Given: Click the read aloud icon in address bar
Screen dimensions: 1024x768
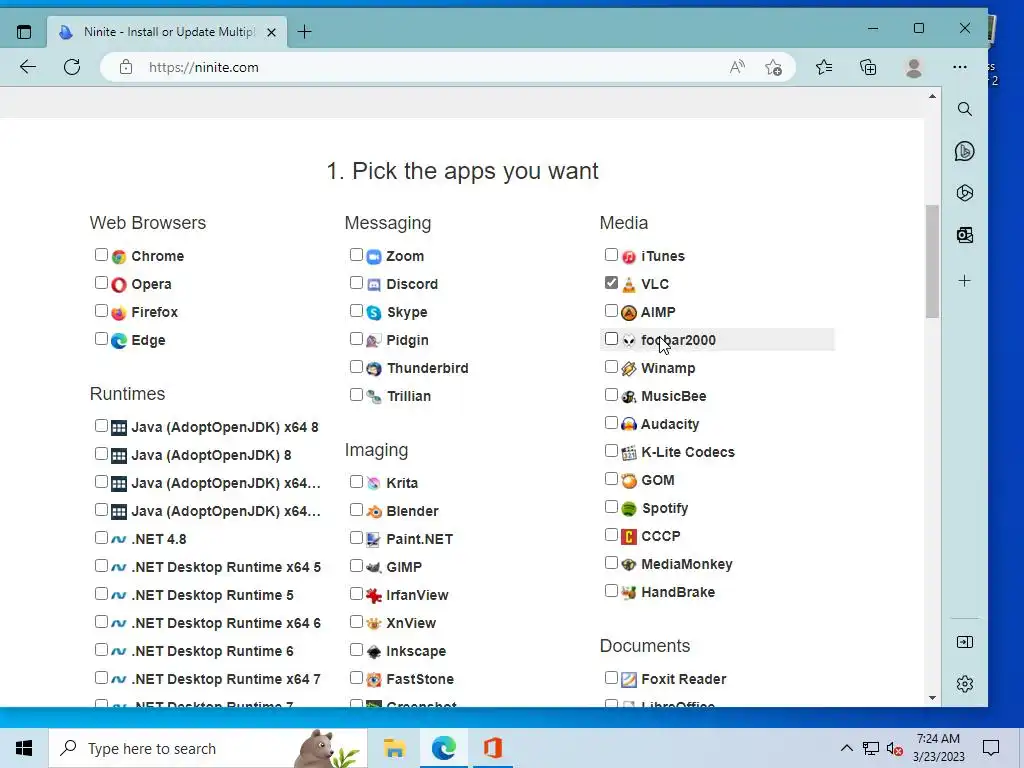Looking at the screenshot, I should [x=737, y=67].
